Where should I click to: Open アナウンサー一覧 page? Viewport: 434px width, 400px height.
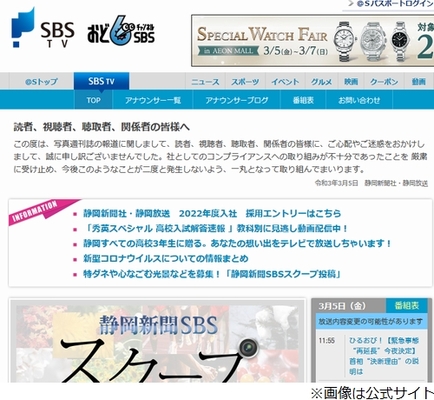[153, 100]
